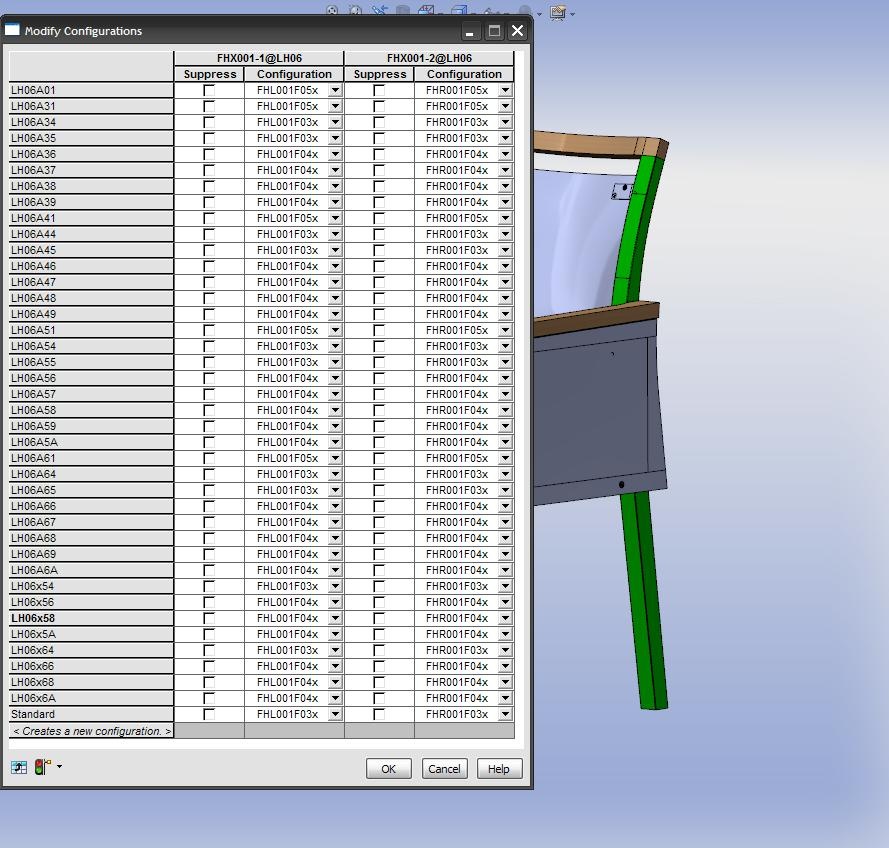This screenshot has height=848, width=889.
Task: Open FHX001-1 configuration dropdown for LH06A01
Action: point(336,90)
